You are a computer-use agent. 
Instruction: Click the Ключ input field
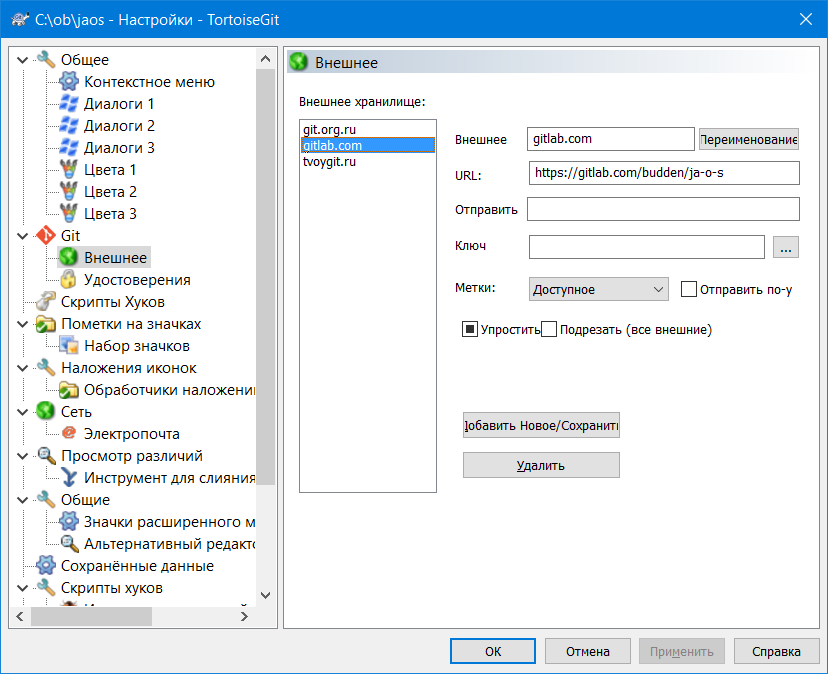tap(646, 247)
